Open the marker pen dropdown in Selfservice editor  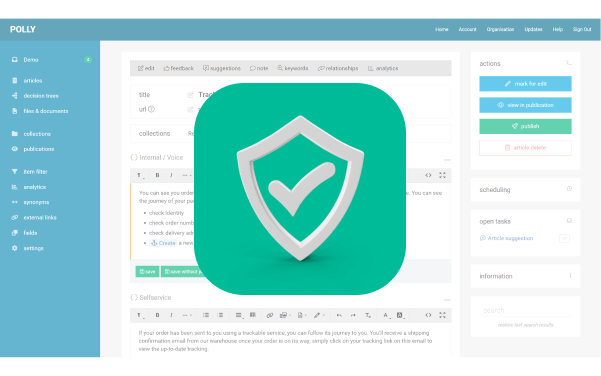click(x=319, y=315)
